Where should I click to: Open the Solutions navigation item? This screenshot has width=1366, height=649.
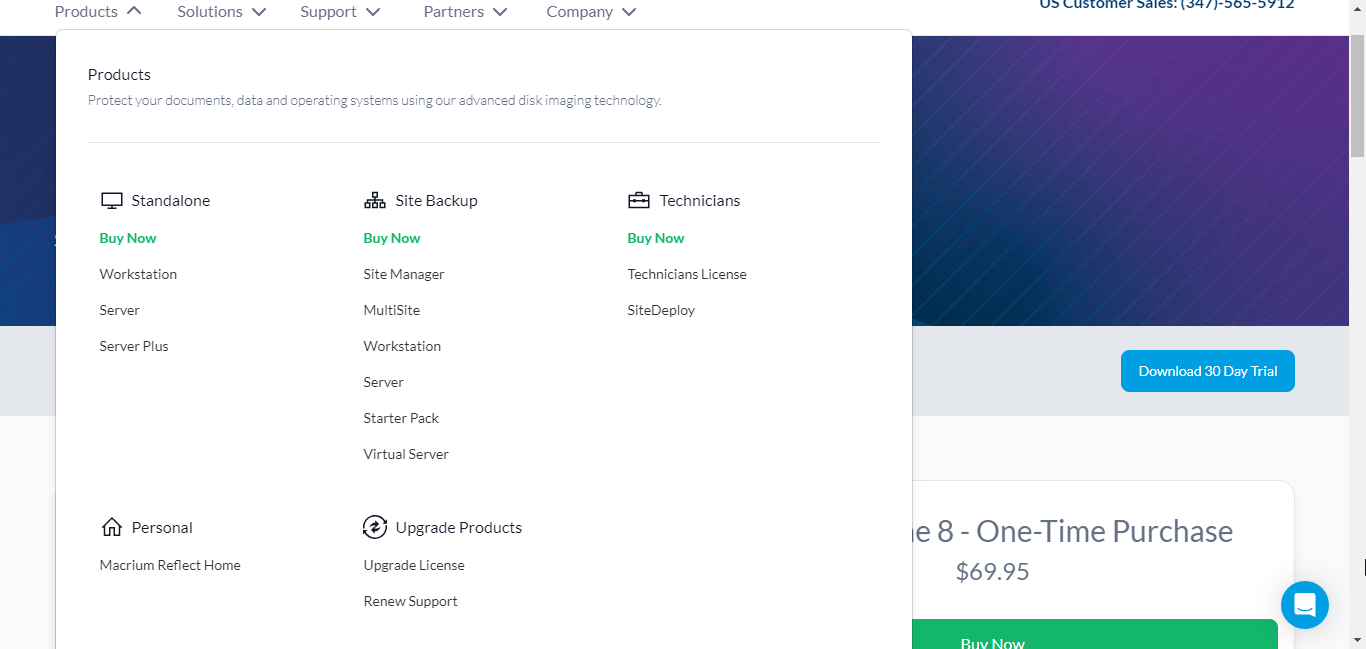pos(210,12)
